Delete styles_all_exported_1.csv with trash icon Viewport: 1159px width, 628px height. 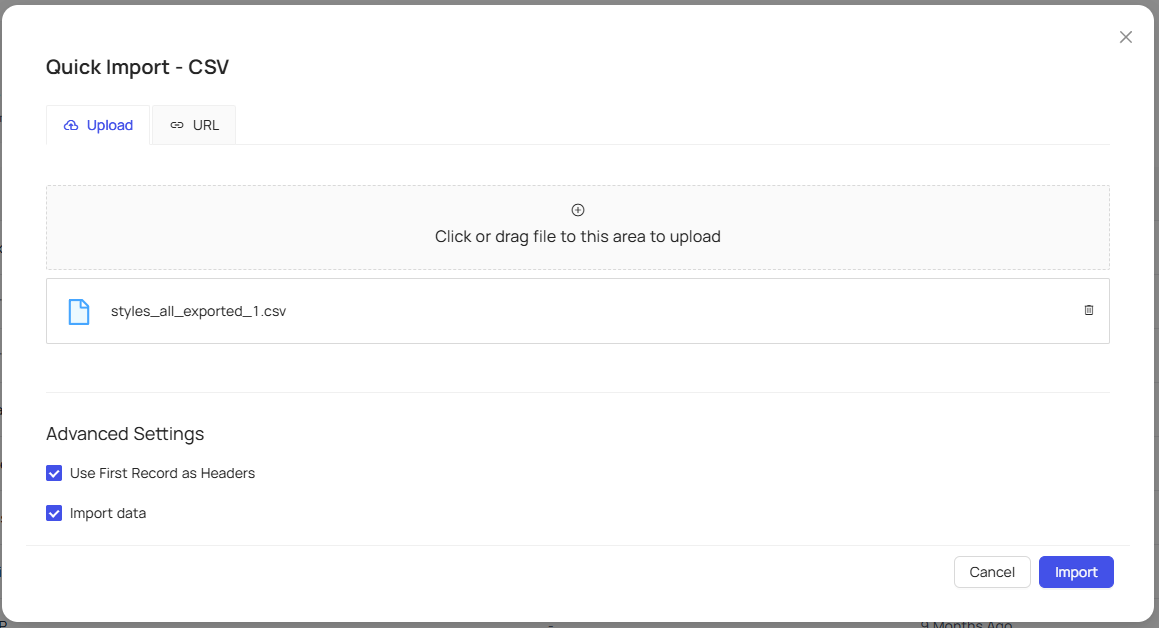(1089, 311)
